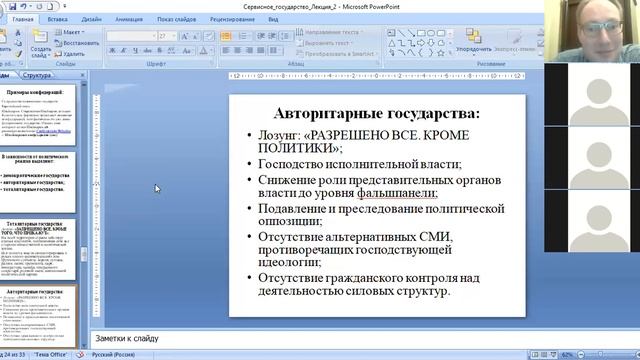This screenshot has width=640, height=360.
Task: Open the Вид ribbon tab
Action: (273, 19)
